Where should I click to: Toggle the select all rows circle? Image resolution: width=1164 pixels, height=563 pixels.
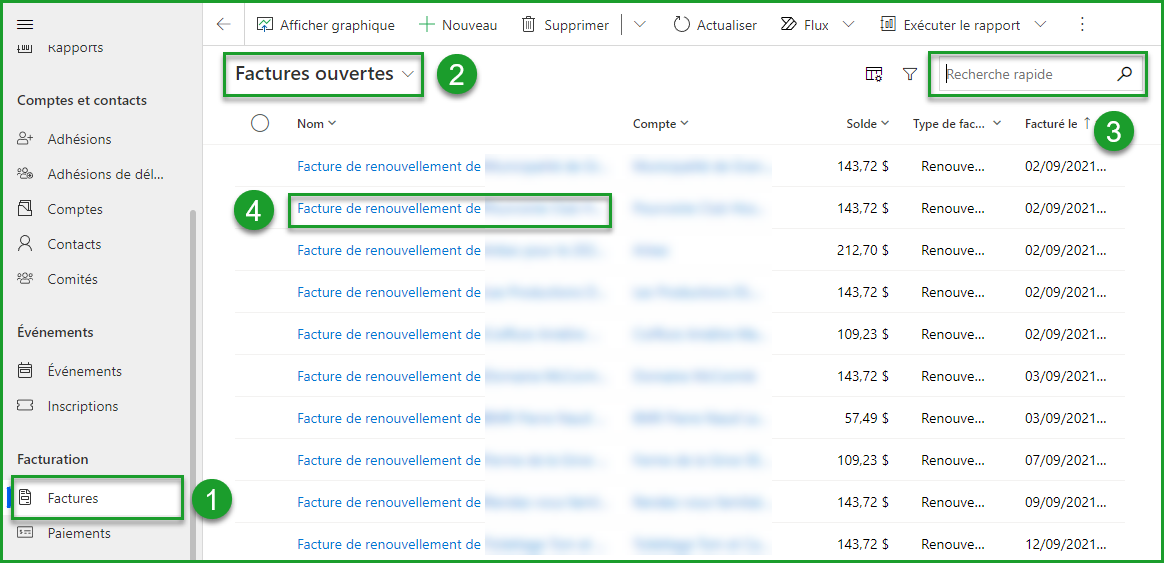pos(260,123)
